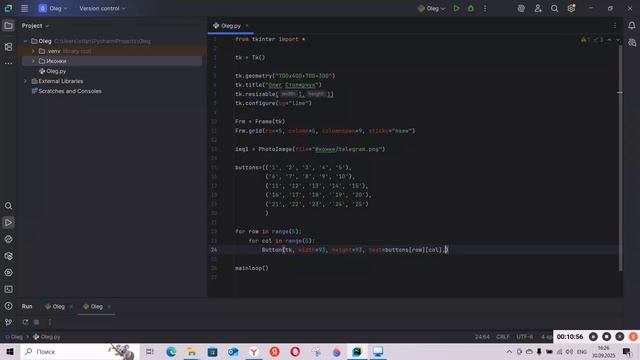Toggle the Project tool window folder icon
This screenshot has width=640, height=360.
point(8,26)
